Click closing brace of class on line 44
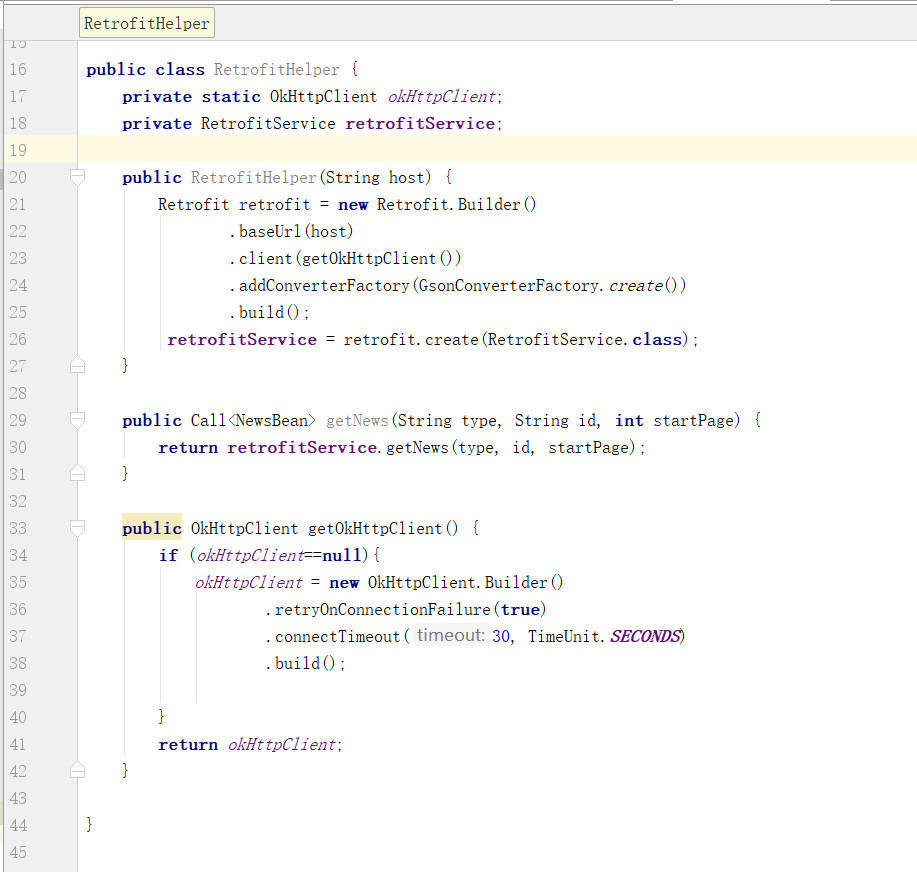 pyautogui.click(x=89, y=825)
